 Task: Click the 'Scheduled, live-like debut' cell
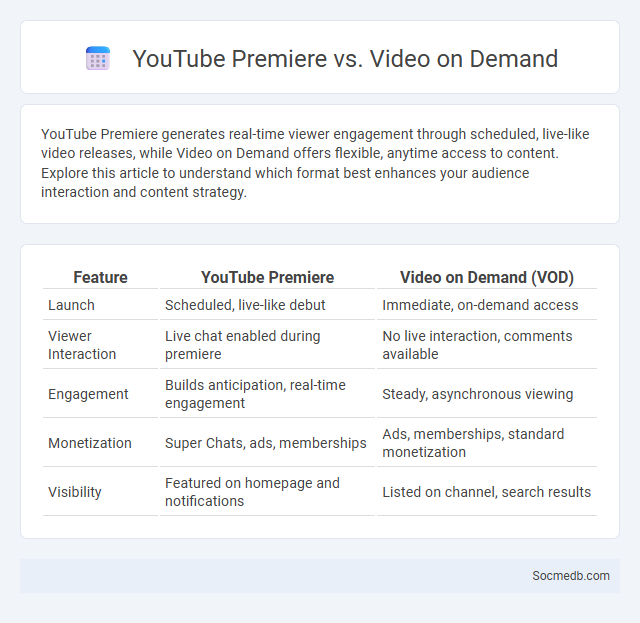click(267, 305)
